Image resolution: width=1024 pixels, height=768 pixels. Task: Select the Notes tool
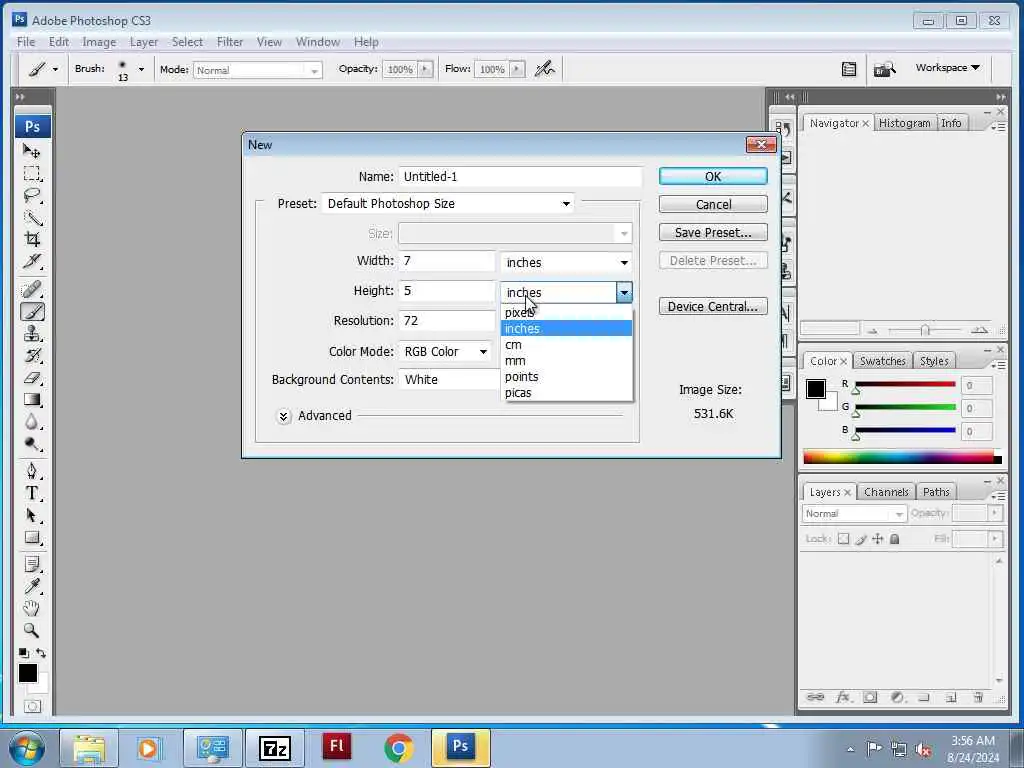coord(31,564)
